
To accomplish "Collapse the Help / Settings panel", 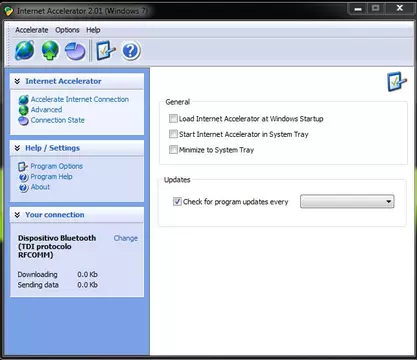I will pos(17,148).
